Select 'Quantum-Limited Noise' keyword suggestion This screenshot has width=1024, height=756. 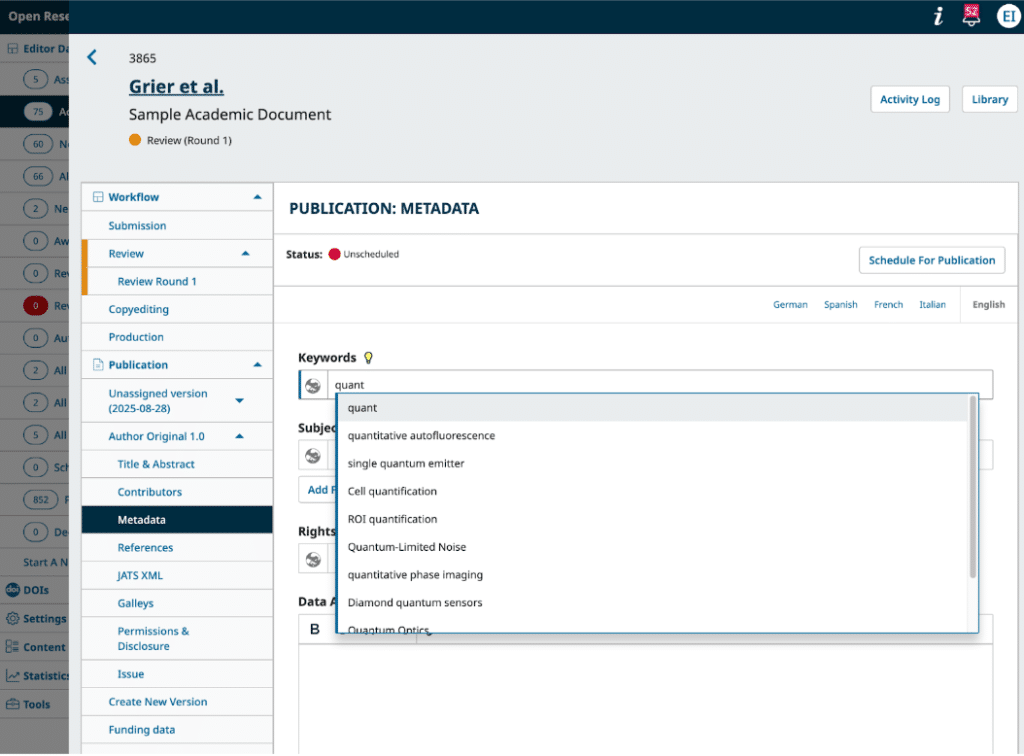click(406, 547)
